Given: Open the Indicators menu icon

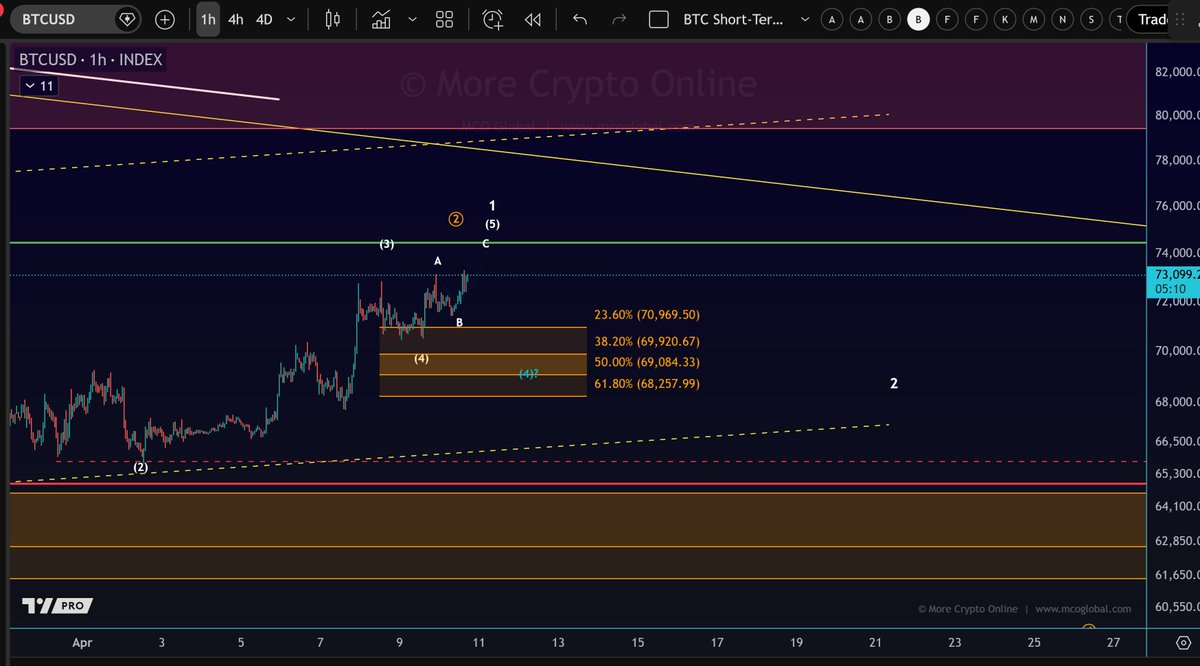Looking at the screenshot, I should 381,19.
